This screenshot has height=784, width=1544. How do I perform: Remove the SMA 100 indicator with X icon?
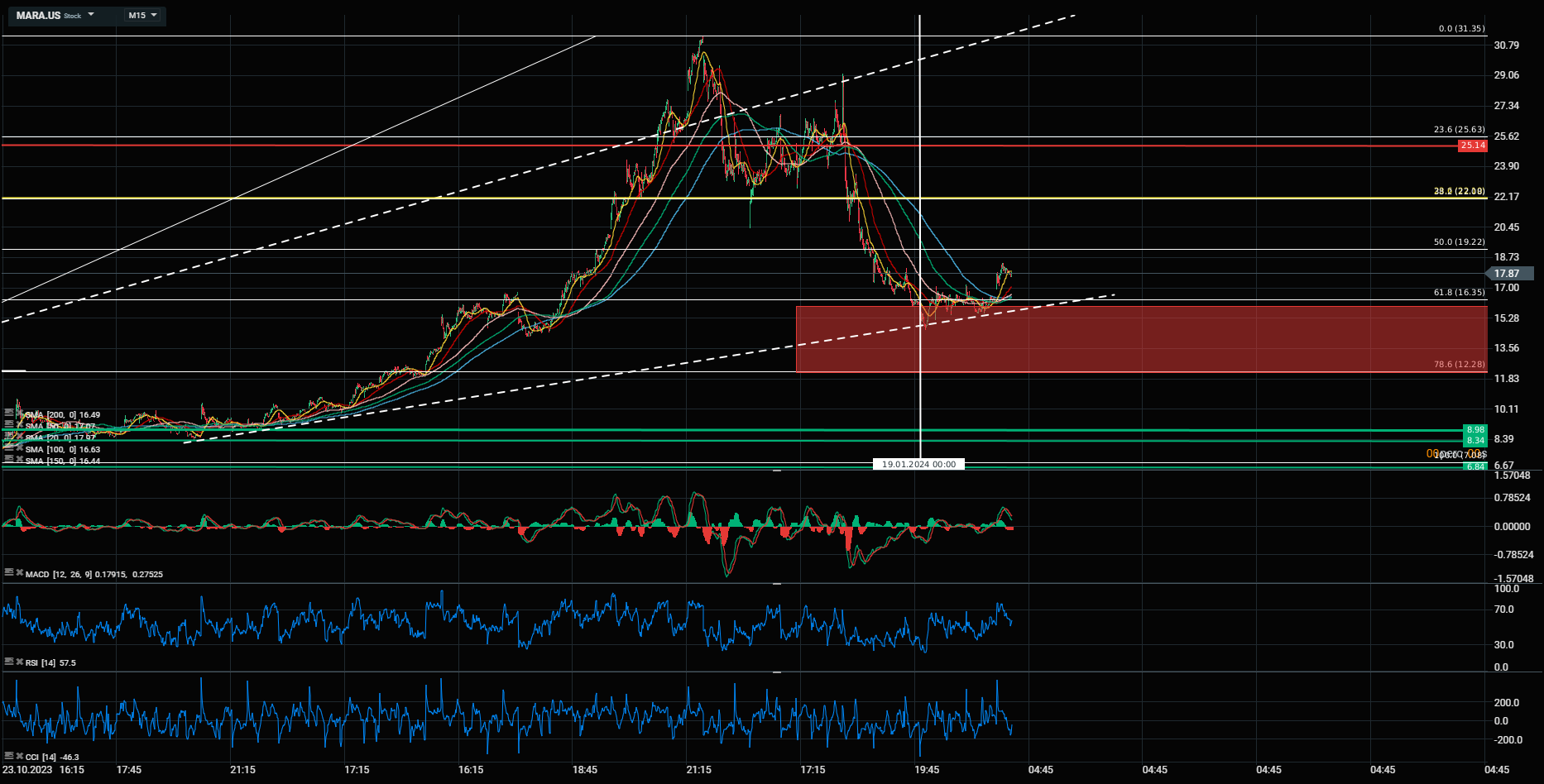click(x=19, y=448)
